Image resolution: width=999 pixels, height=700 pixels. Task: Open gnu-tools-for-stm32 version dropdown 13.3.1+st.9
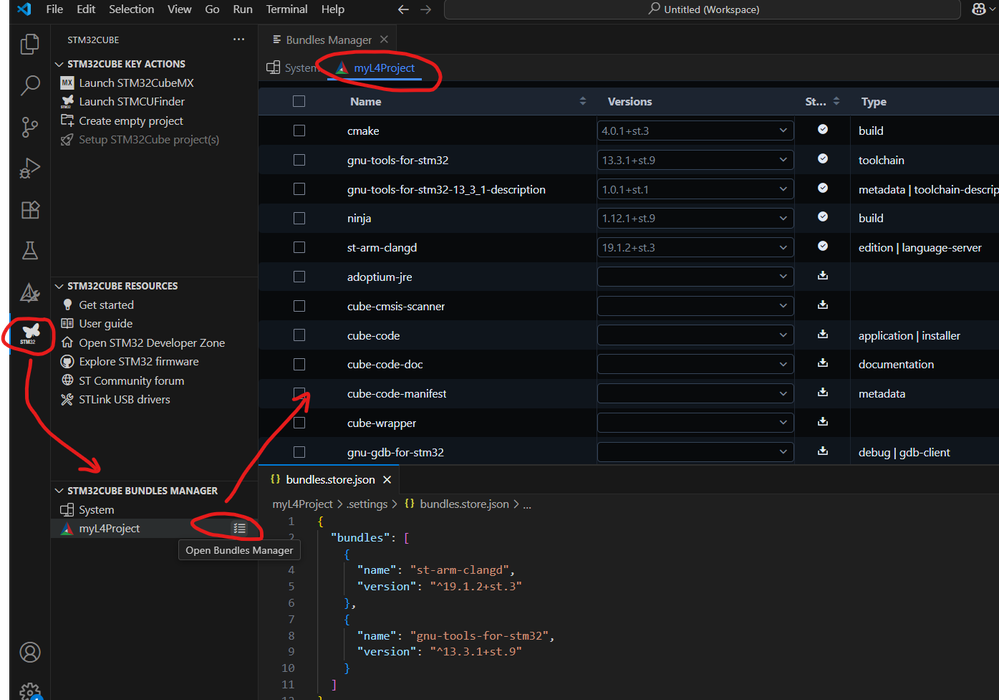[x=695, y=160]
